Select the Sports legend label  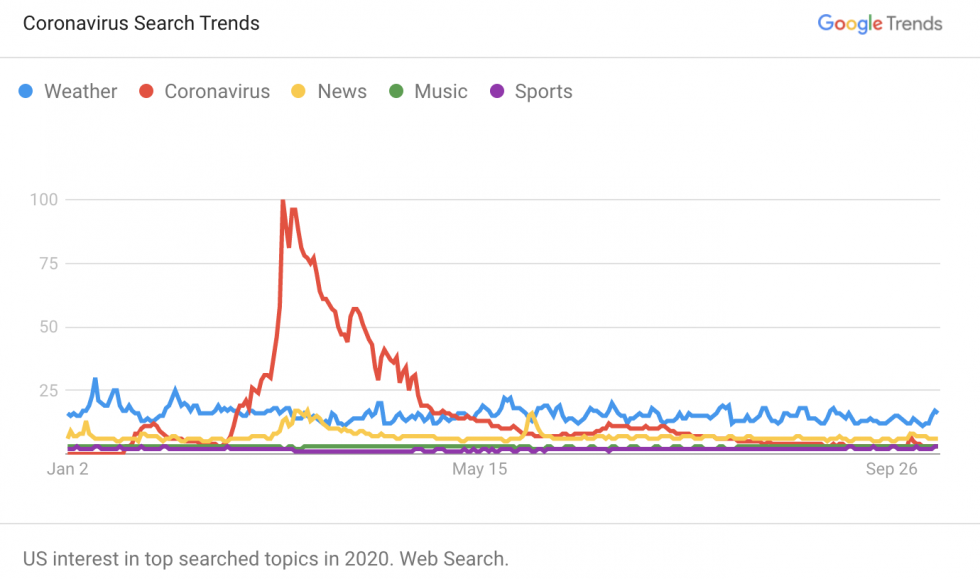point(543,92)
